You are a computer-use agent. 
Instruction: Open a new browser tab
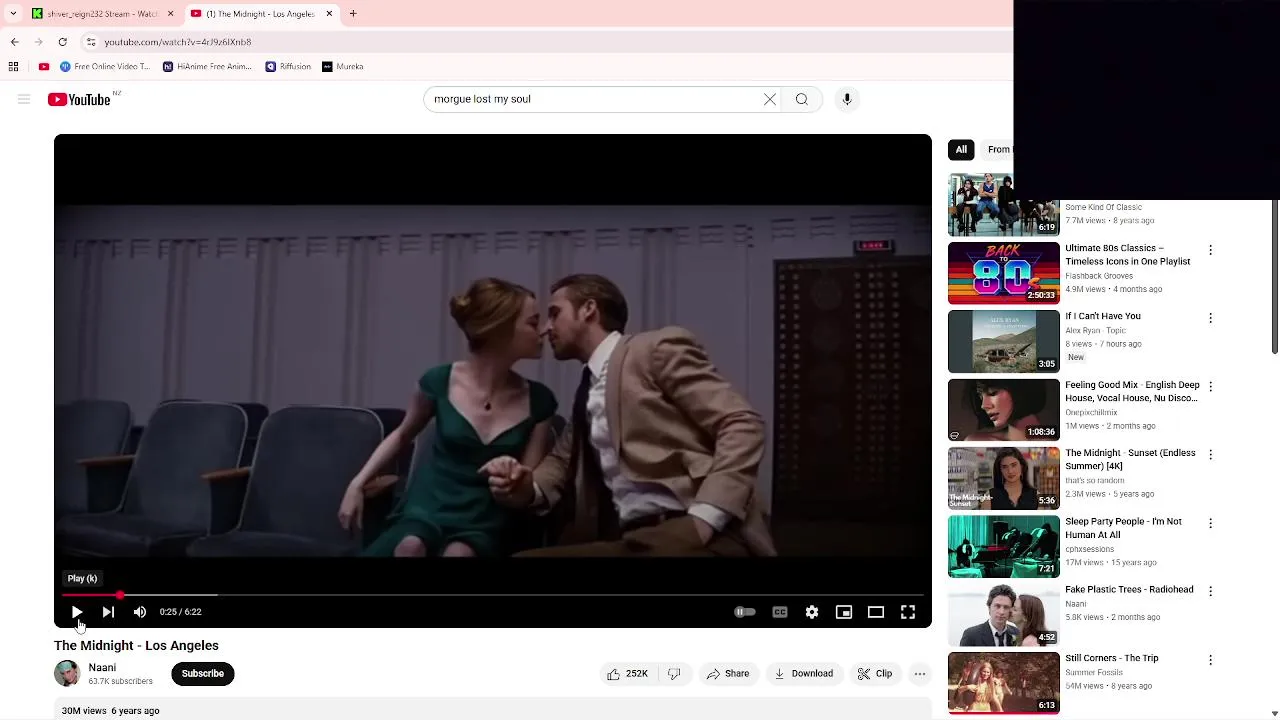point(353,14)
